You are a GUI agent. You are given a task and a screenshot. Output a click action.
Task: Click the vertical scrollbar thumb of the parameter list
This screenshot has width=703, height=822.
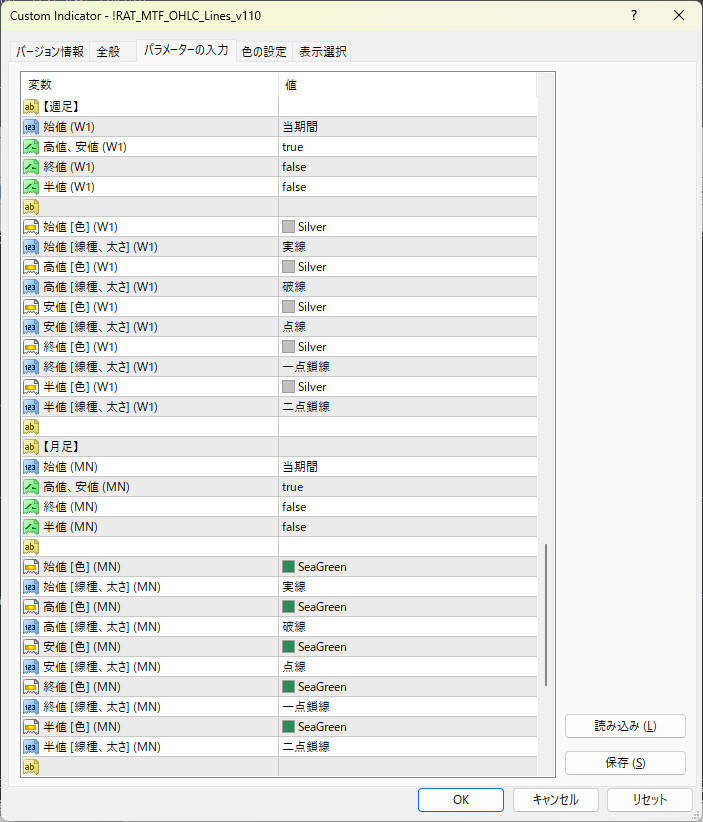(546, 615)
